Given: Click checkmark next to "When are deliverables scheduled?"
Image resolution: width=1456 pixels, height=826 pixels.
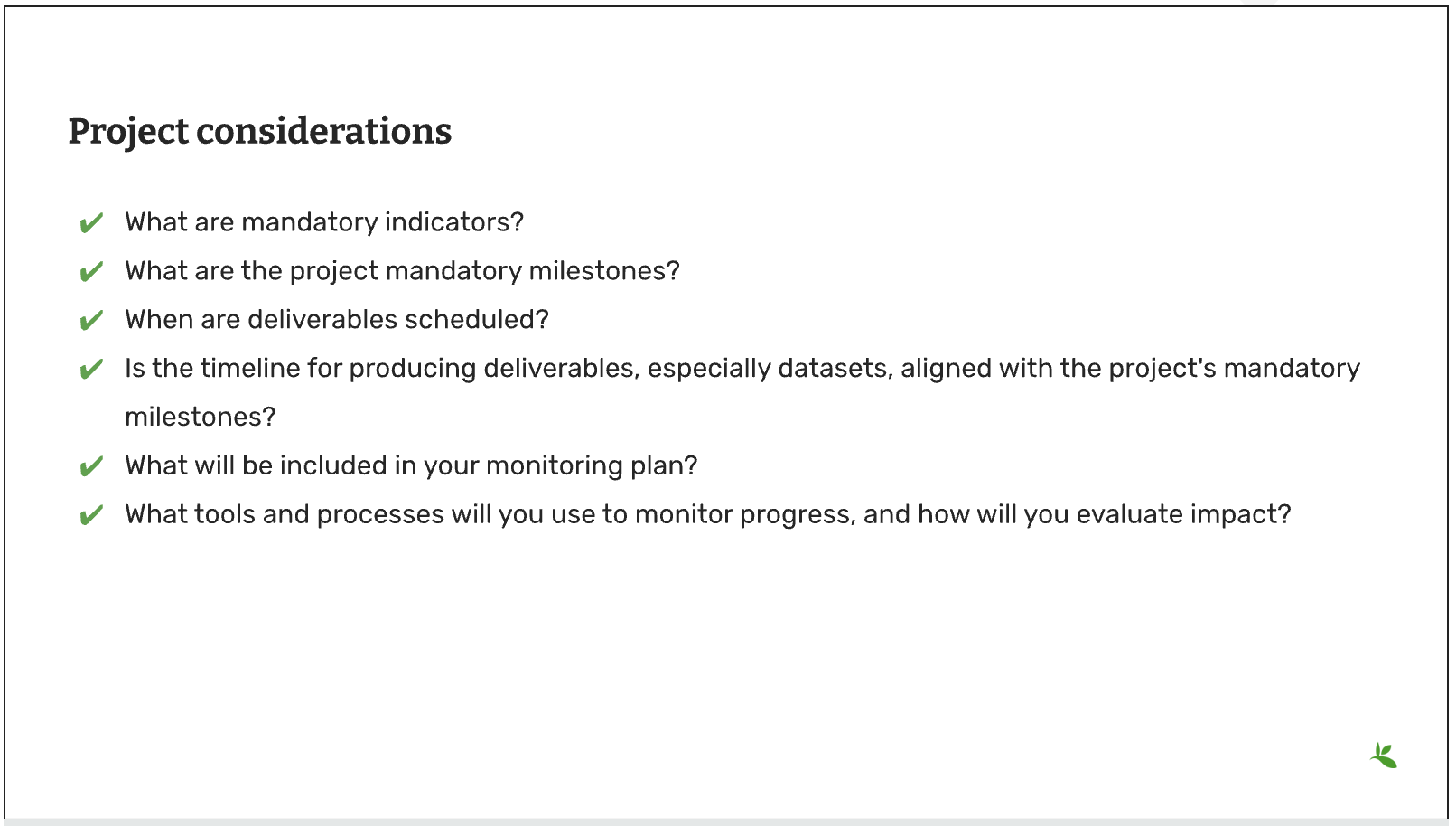Looking at the screenshot, I should click(91, 321).
